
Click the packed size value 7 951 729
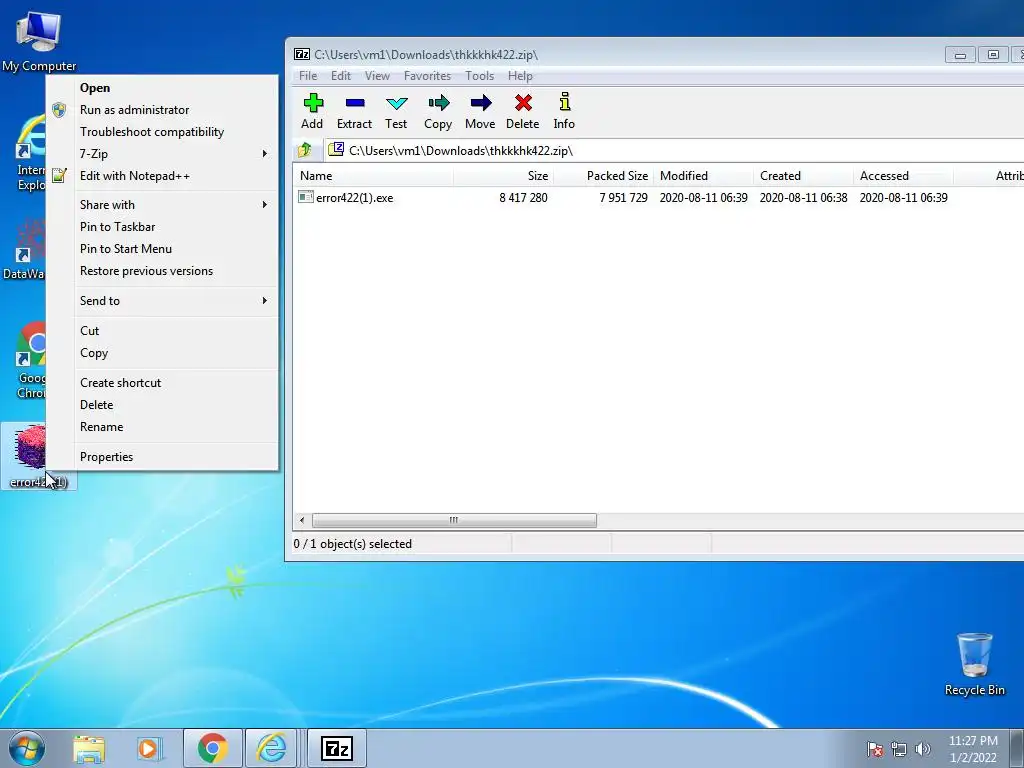(x=623, y=198)
